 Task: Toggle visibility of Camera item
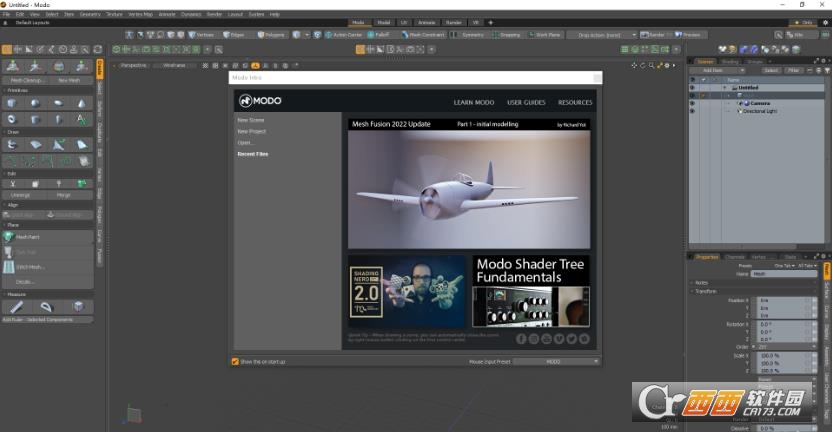coord(692,103)
